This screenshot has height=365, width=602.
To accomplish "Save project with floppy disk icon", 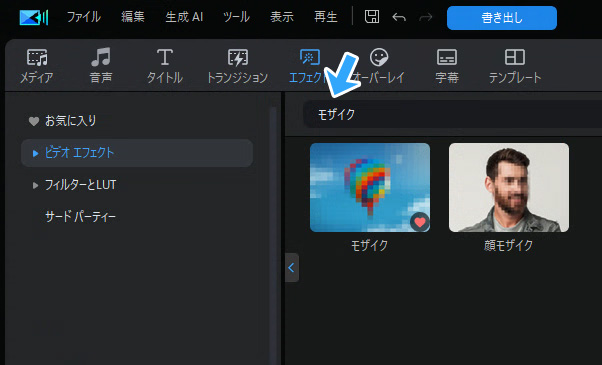I will (372, 17).
